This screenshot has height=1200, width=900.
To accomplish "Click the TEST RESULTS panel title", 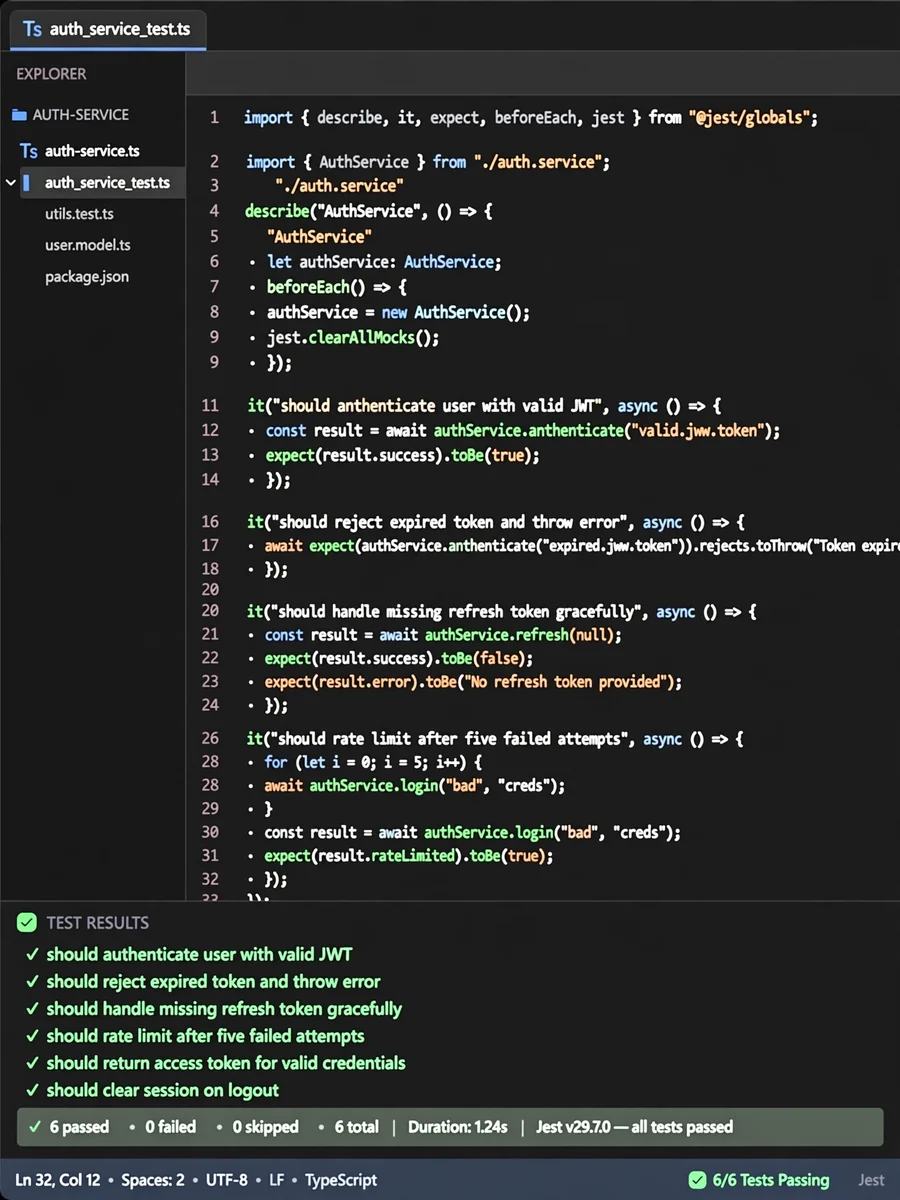I will (x=97, y=923).
